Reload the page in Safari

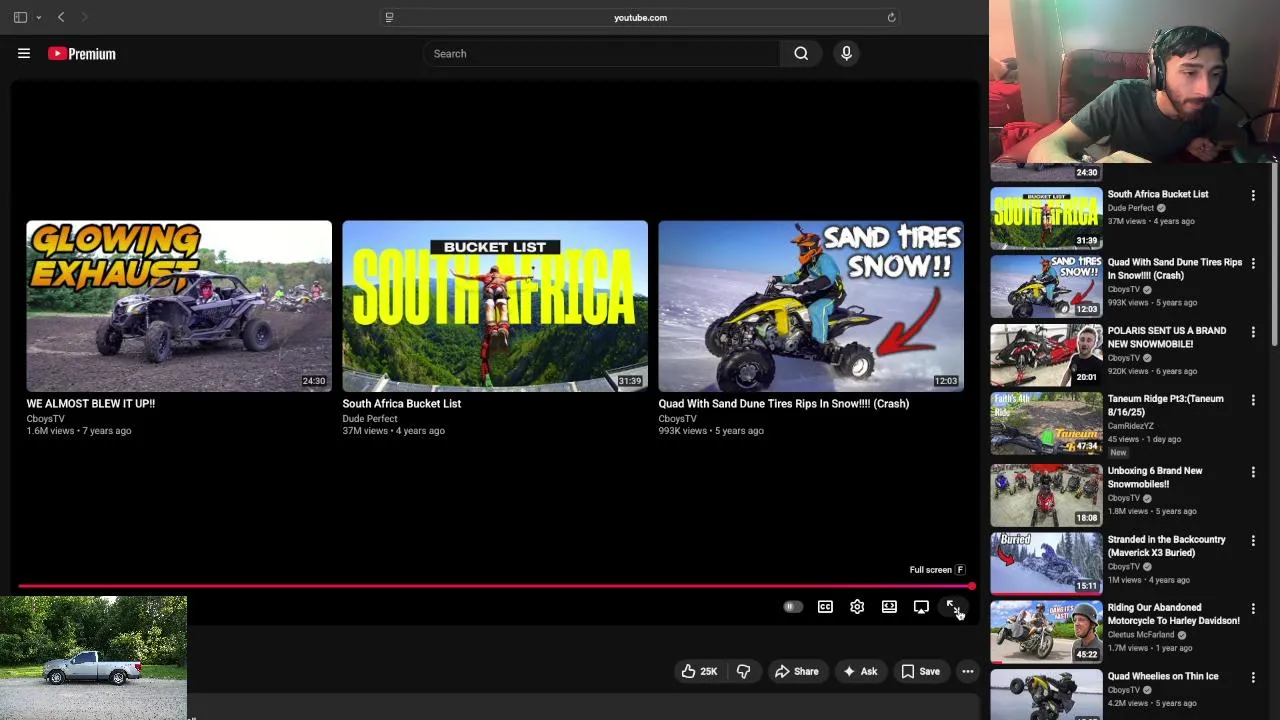tap(891, 17)
